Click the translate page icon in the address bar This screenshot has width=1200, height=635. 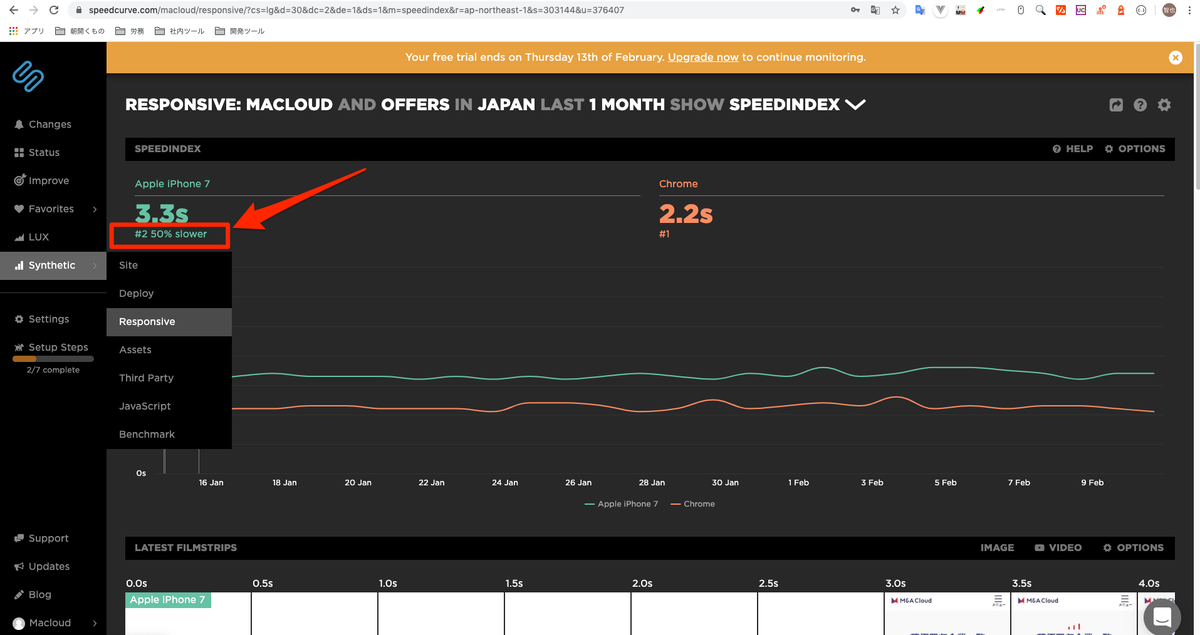click(875, 10)
